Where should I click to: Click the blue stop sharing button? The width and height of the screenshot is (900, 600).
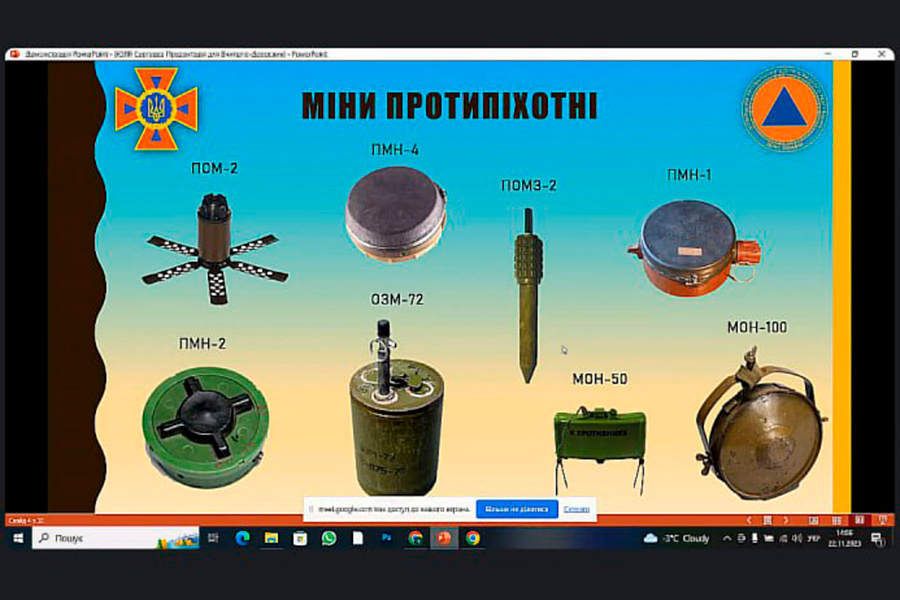coord(517,509)
